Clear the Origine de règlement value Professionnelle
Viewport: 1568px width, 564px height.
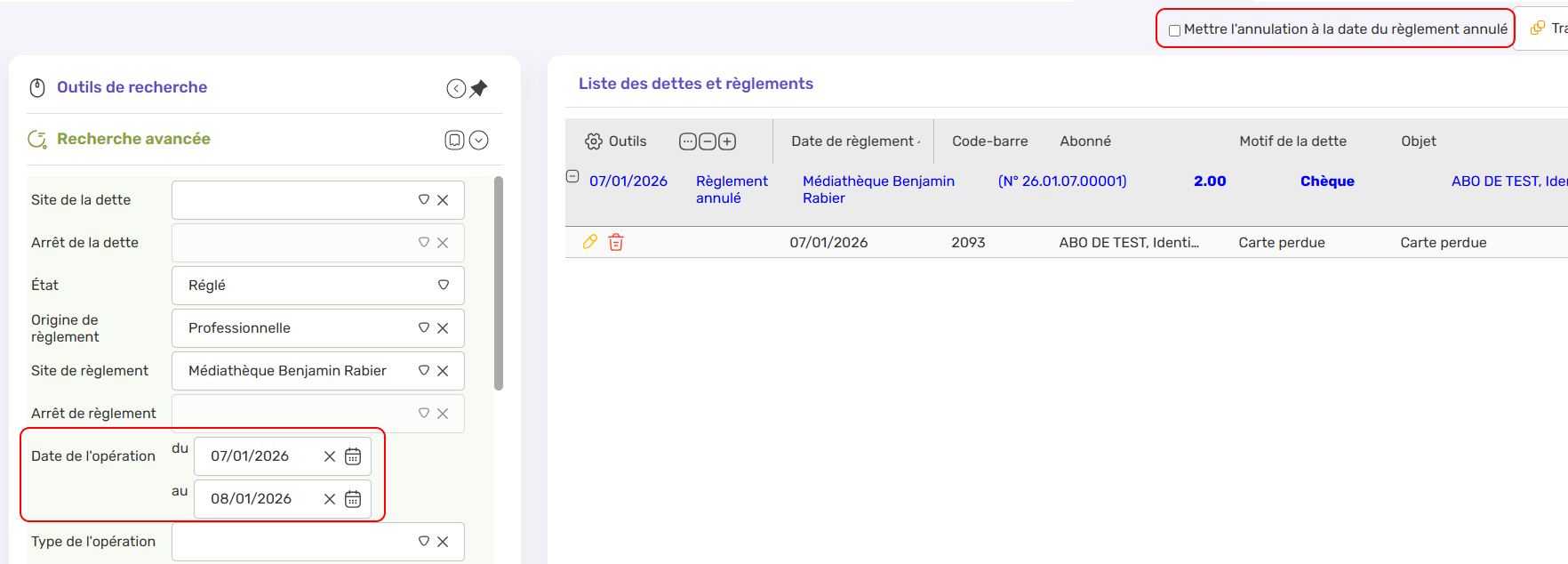coord(443,328)
